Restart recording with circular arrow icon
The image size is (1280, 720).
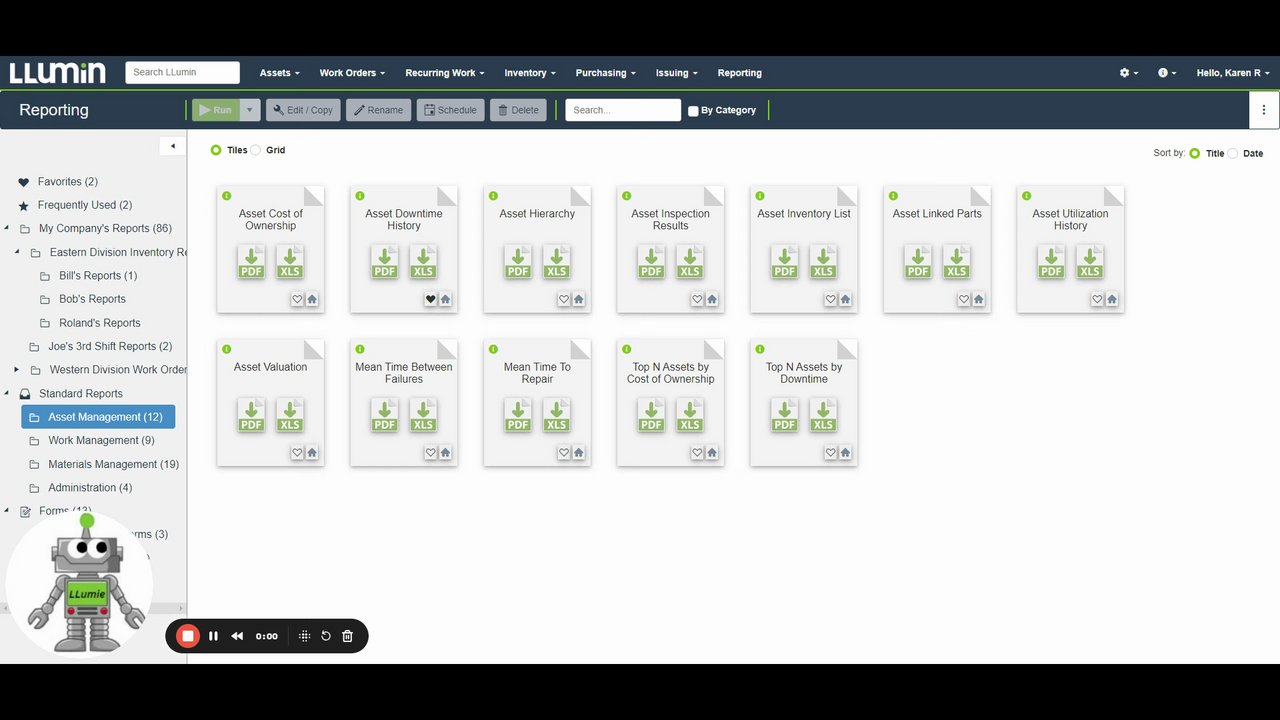tap(326, 636)
